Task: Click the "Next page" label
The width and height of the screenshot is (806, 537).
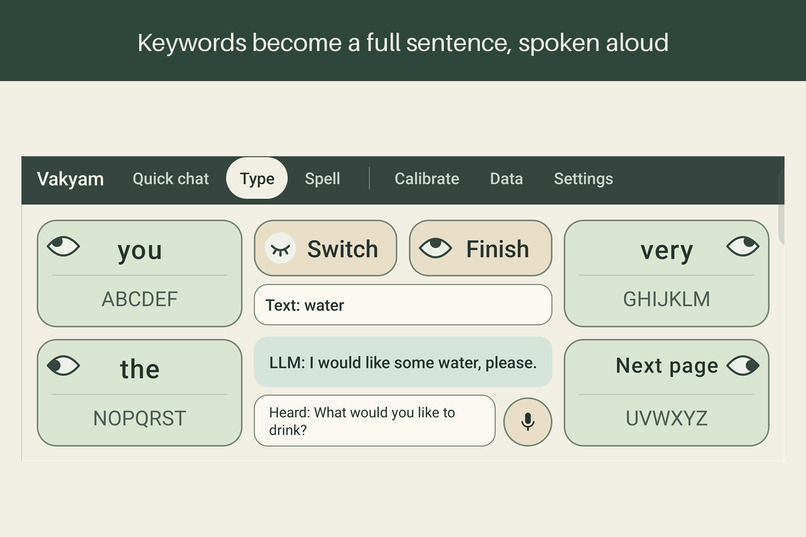Action: point(667,366)
